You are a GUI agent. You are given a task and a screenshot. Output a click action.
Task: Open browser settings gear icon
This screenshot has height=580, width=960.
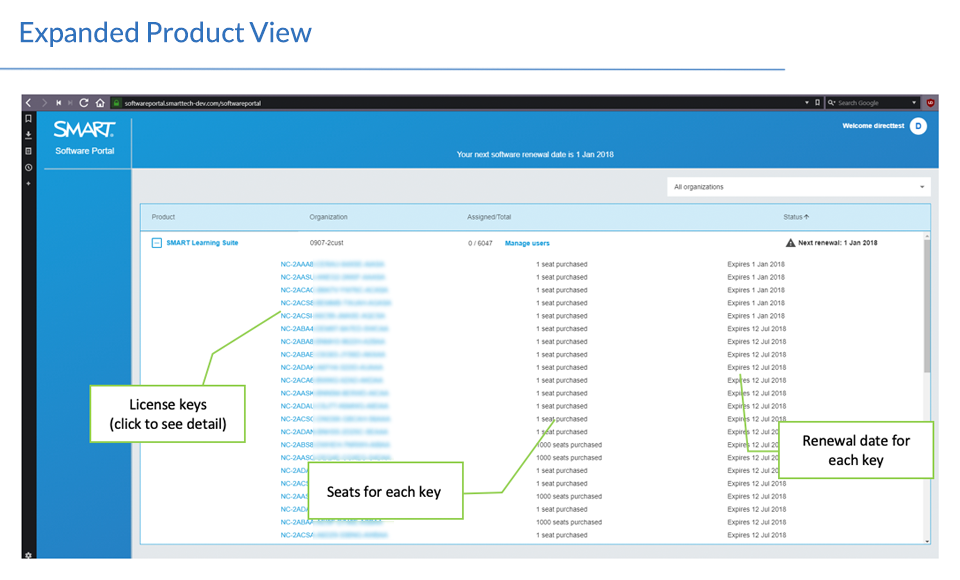28,555
